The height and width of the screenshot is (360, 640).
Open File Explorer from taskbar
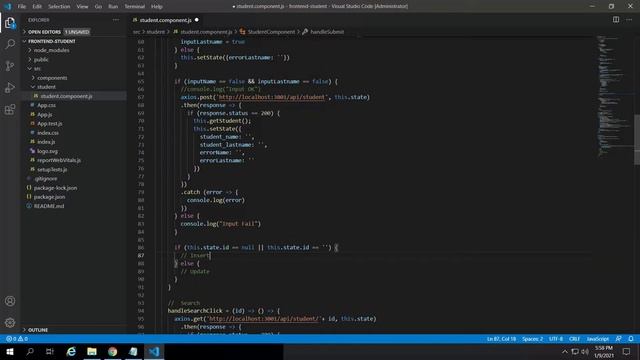coord(92,351)
